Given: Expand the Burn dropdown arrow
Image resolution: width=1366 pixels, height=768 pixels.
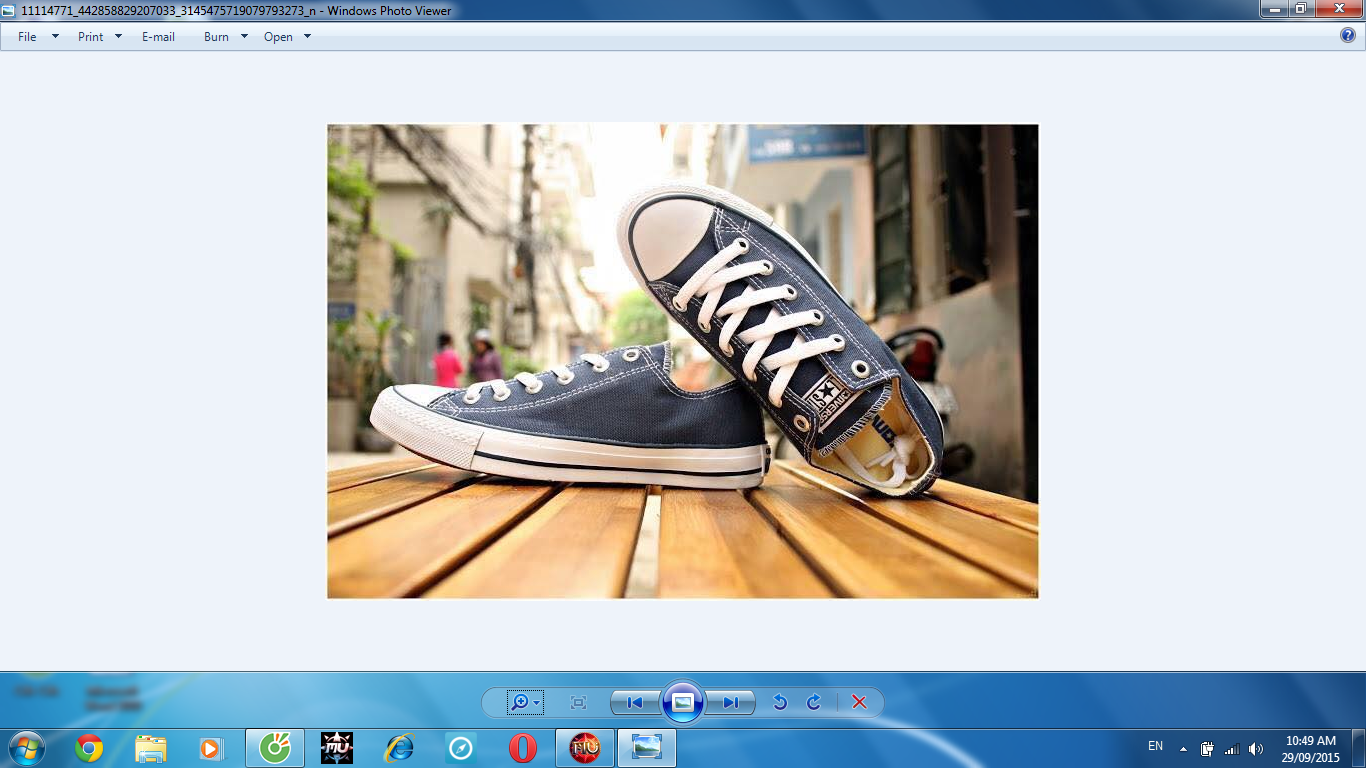Looking at the screenshot, I should [x=244, y=36].
